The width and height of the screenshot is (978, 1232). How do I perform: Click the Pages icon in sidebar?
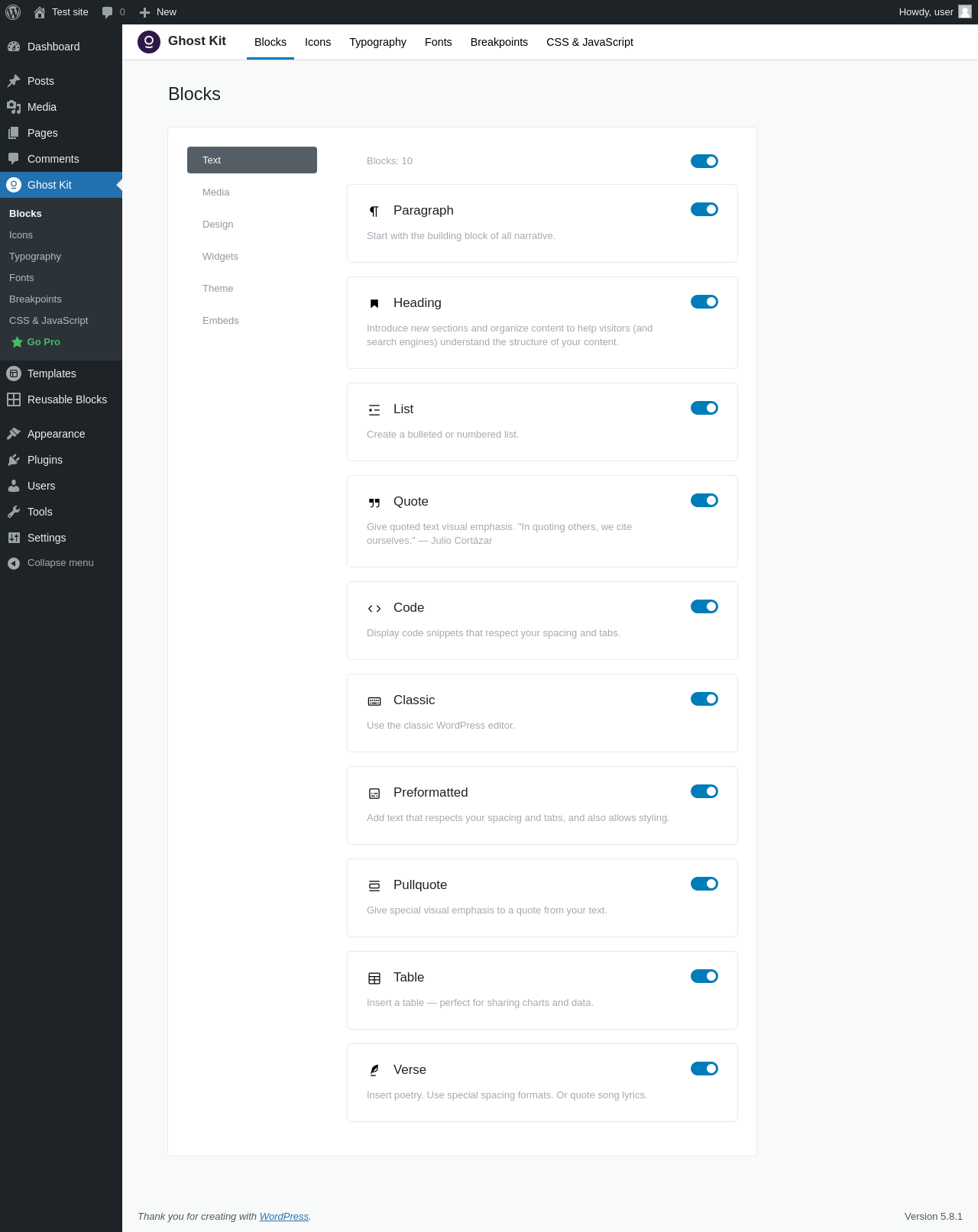coord(14,133)
